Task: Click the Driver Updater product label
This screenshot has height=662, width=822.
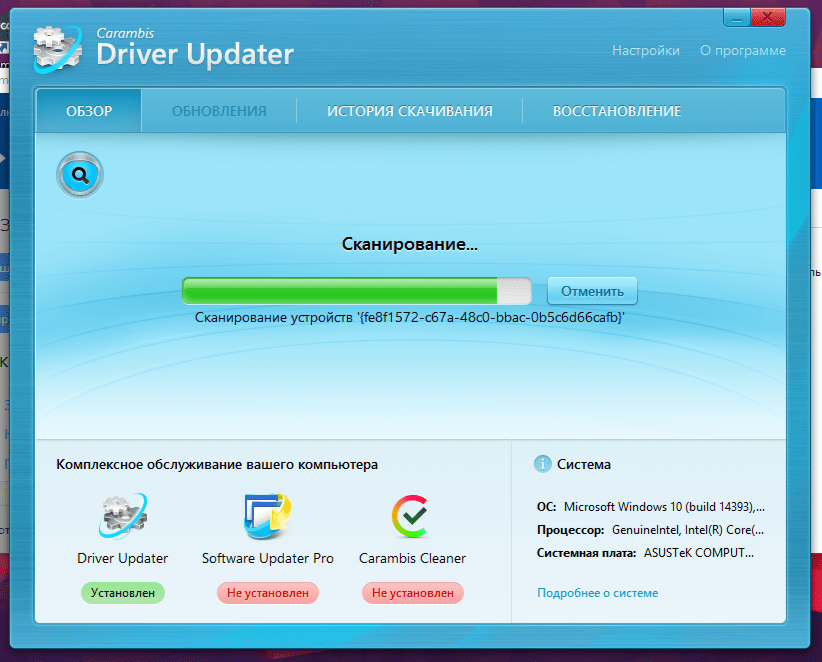Action: coord(123,558)
